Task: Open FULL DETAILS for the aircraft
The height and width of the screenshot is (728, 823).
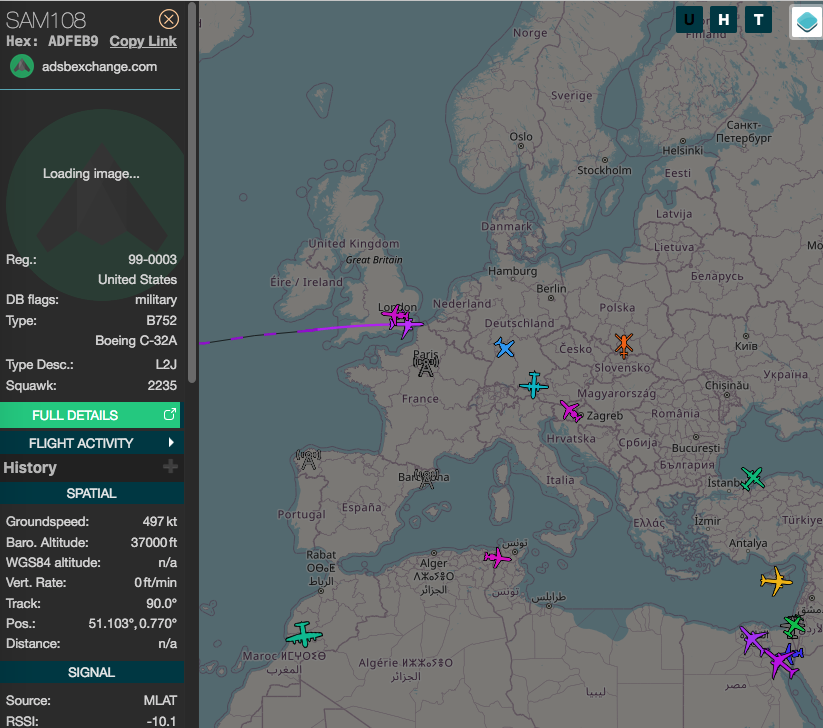Action: [90, 415]
